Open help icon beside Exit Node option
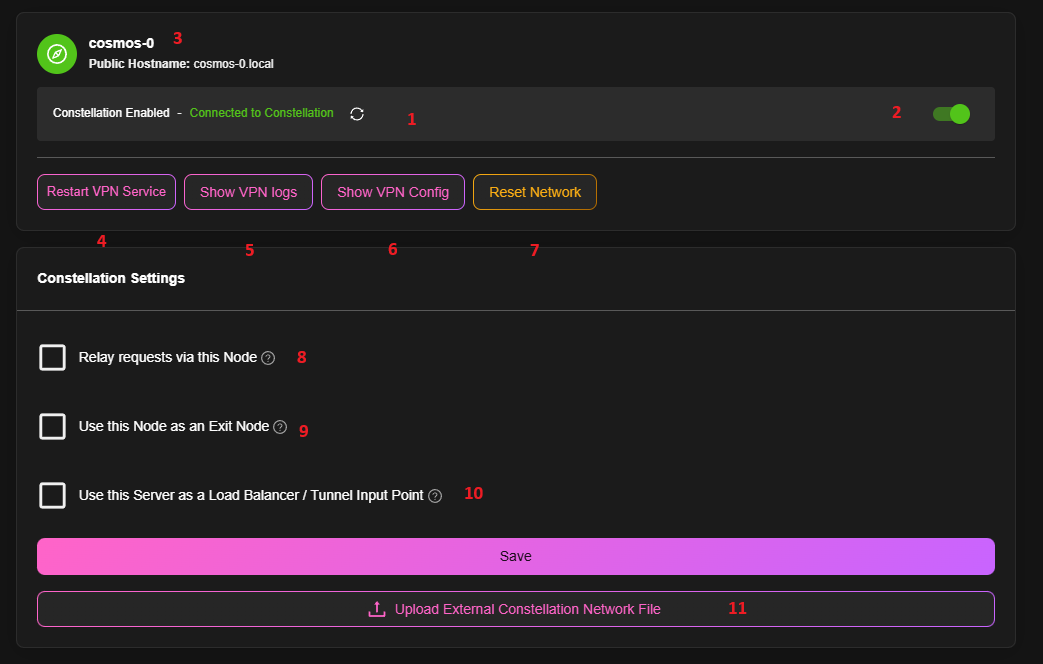The width and height of the screenshot is (1043, 664). (x=280, y=427)
